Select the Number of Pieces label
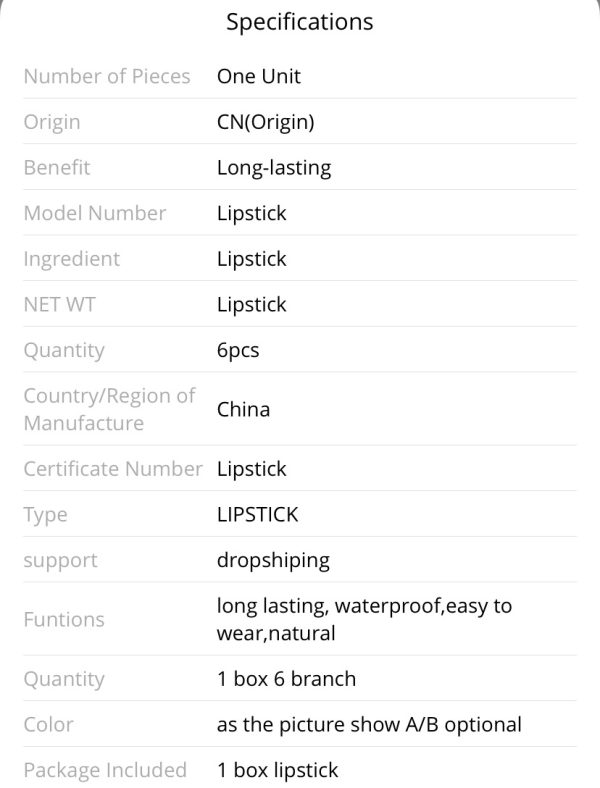Image resolution: width=600 pixels, height=788 pixels. click(x=107, y=76)
